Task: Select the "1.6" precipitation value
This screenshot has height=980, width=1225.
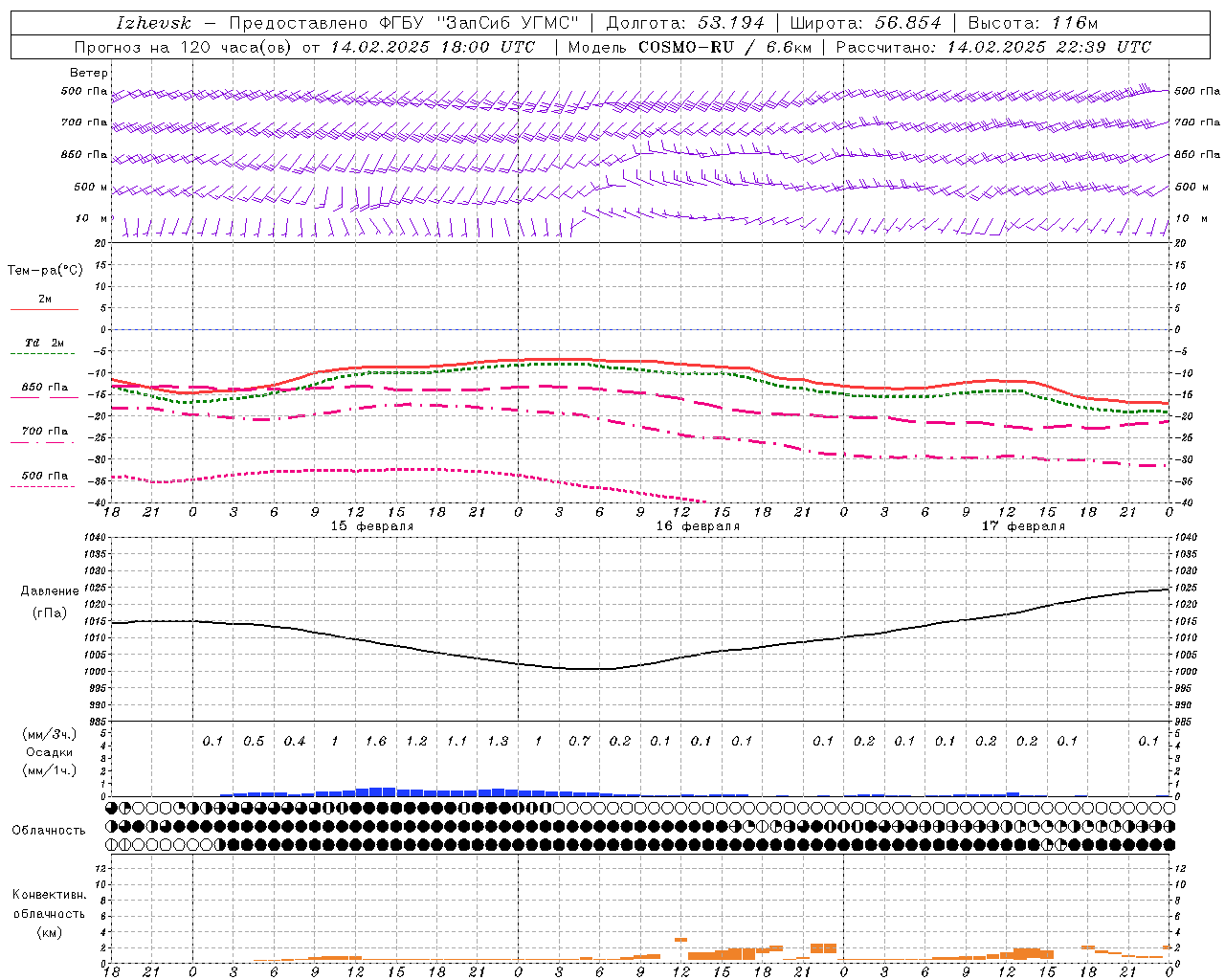Action: 376,741
